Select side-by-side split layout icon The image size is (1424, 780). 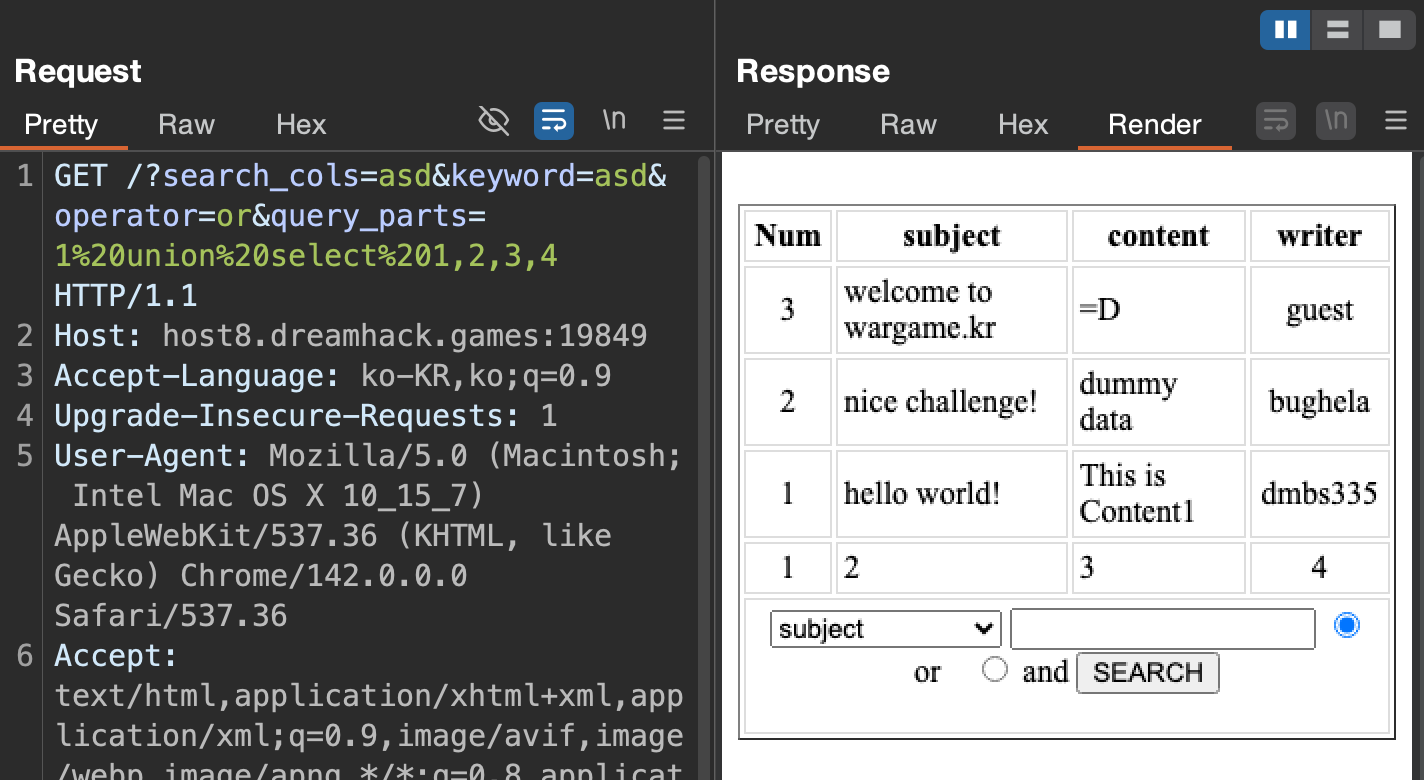tap(1285, 30)
